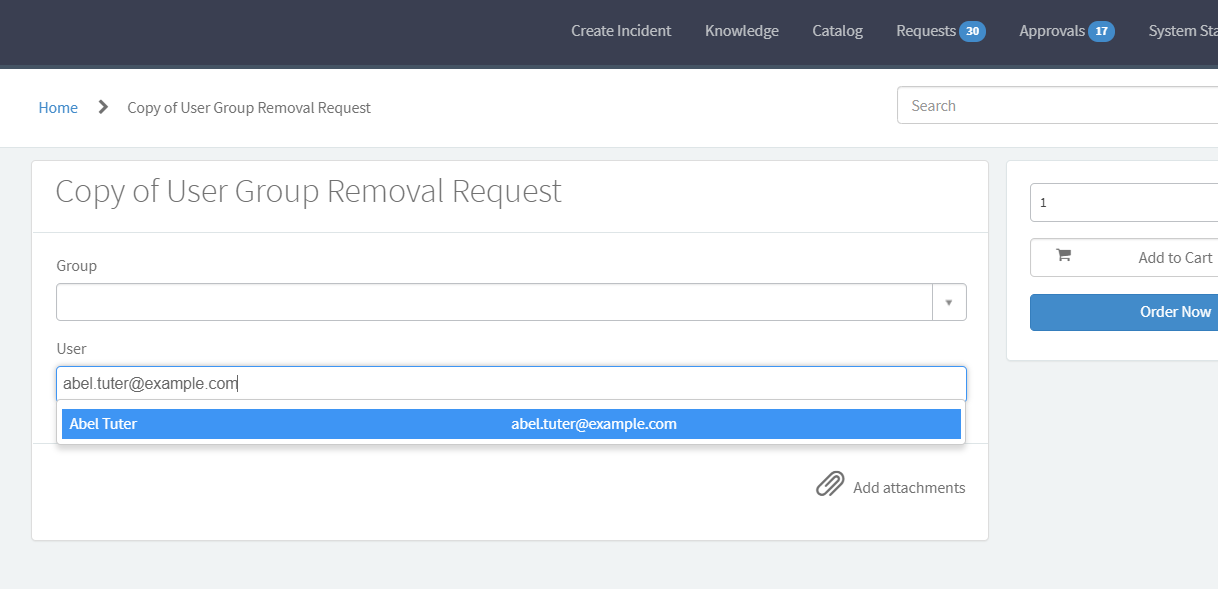Open the Group dropdown arrow
The image size is (1218, 589).
[x=949, y=302]
